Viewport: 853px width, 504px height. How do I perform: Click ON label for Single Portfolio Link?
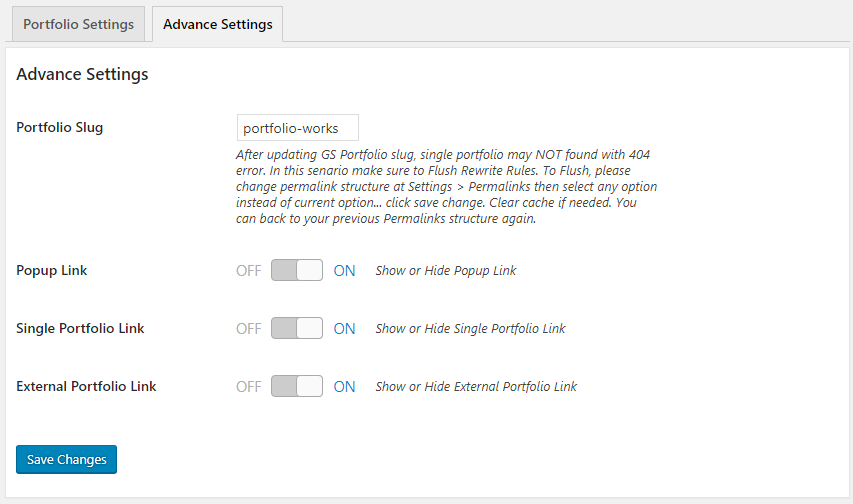pos(344,328)
